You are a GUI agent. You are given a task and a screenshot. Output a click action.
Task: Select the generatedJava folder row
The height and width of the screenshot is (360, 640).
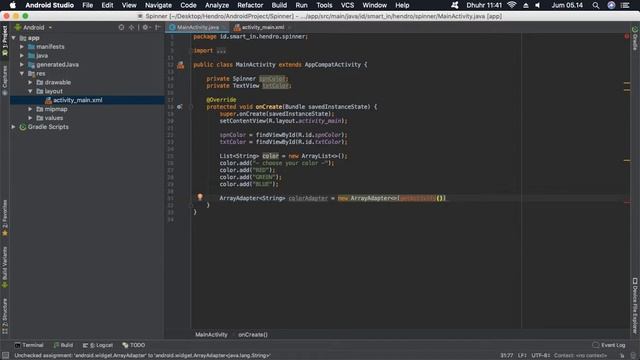tap(87, 65)
